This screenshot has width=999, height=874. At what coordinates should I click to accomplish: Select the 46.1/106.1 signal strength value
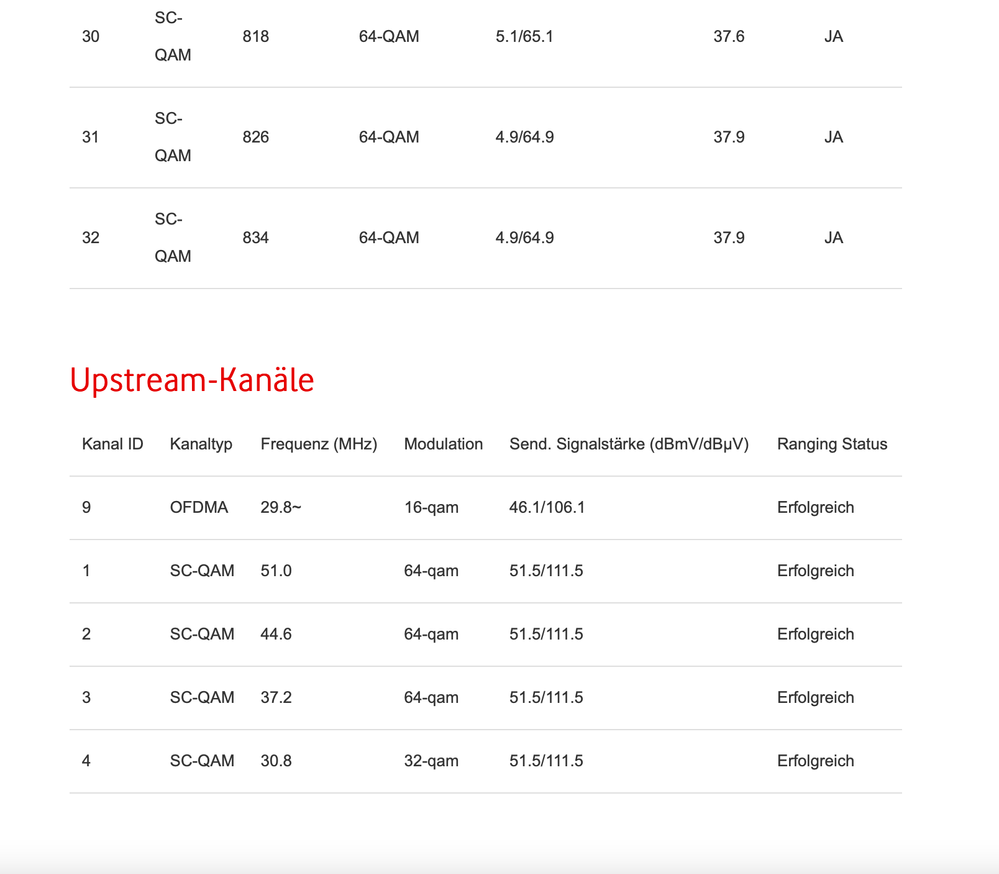tap(547, 508)
